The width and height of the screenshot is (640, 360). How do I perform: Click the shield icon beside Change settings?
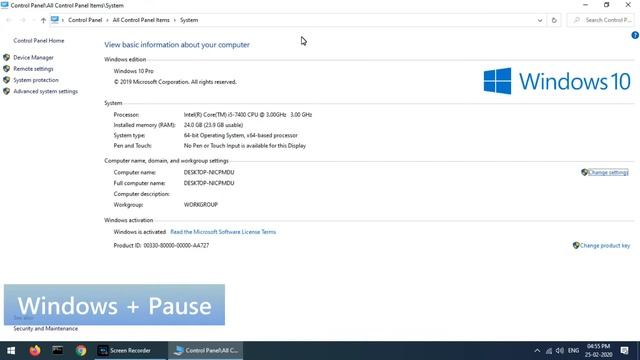click(584, 172)
